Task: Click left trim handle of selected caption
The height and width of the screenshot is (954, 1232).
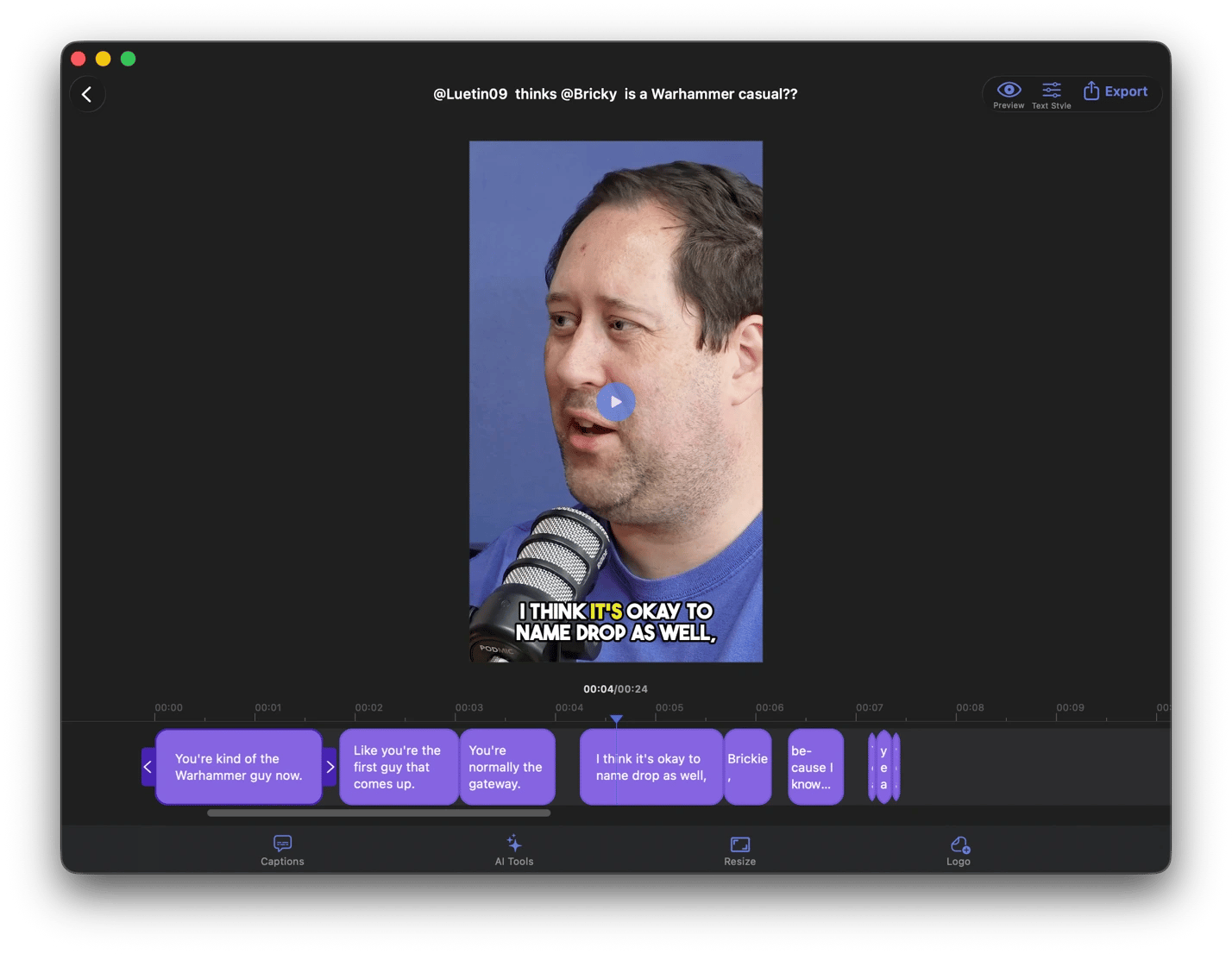Action: click(148, 767)
